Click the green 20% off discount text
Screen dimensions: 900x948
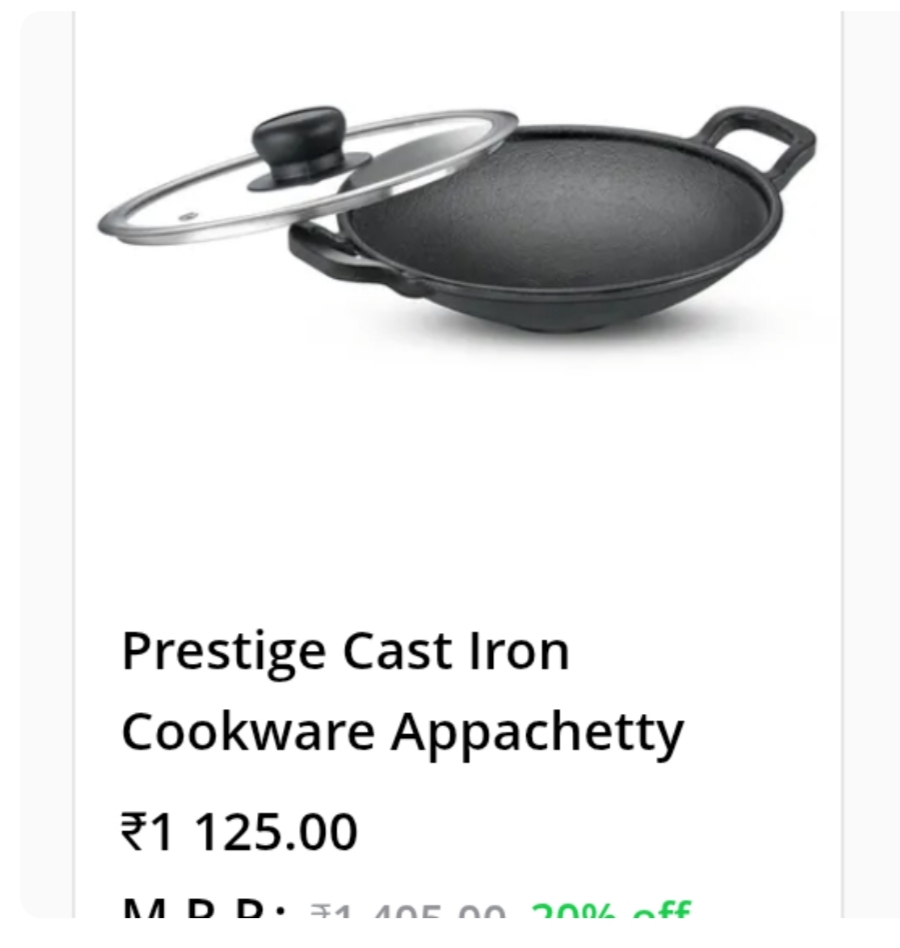click(610, 910)
